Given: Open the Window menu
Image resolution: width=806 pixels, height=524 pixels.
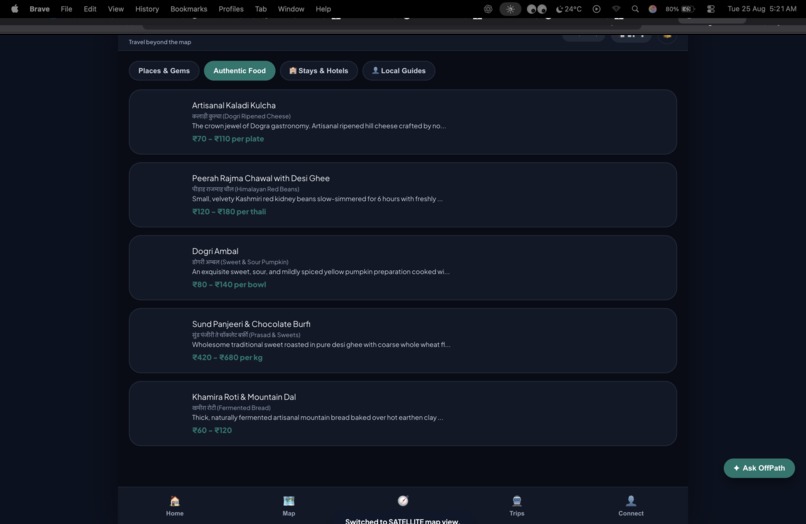Looking at the screenshot, I should (291, 9).
